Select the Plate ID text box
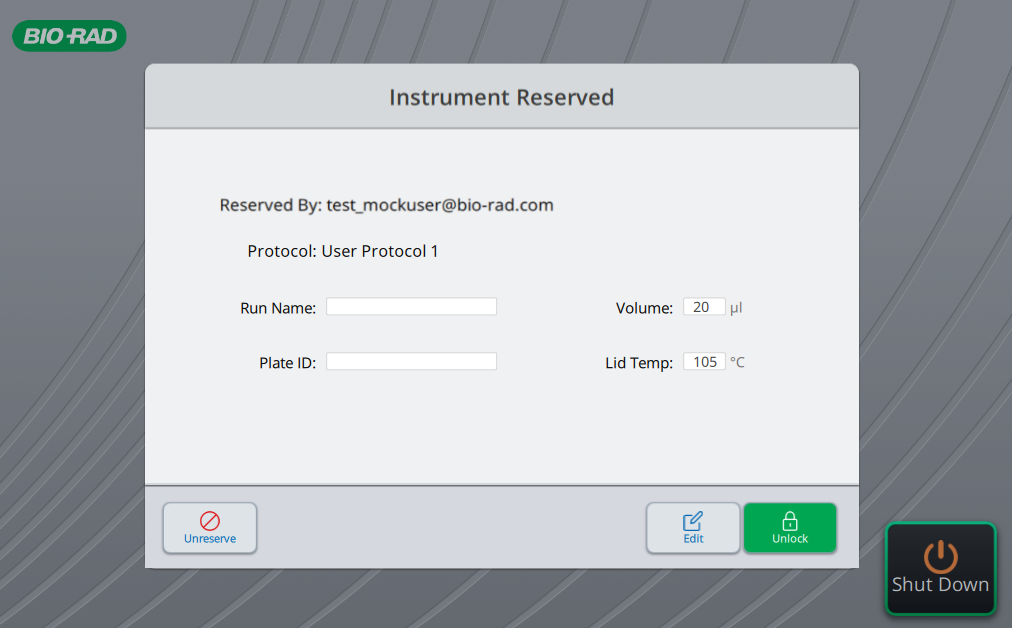 [410, 360]
